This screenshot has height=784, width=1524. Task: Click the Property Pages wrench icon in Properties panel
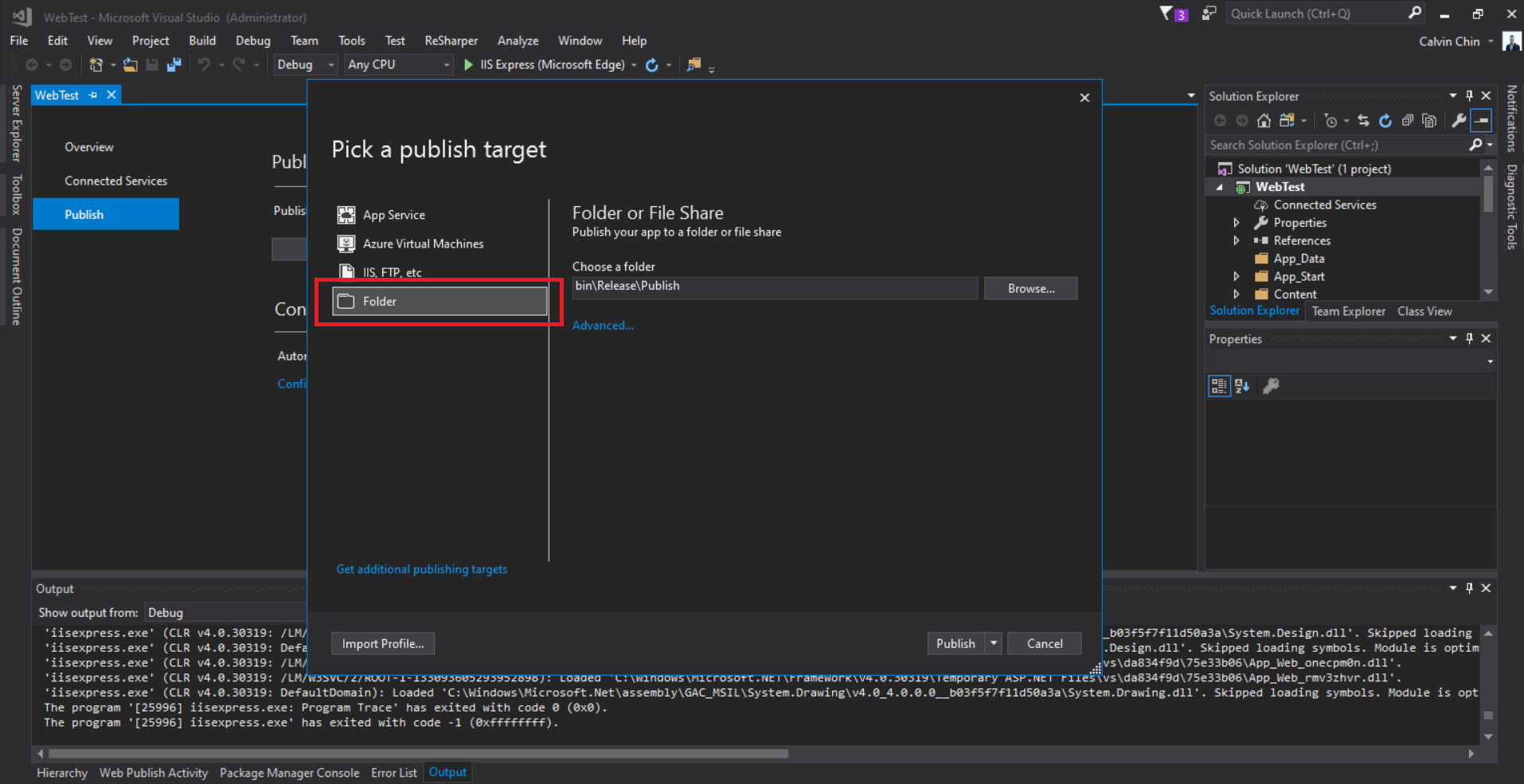point(1272,386)
